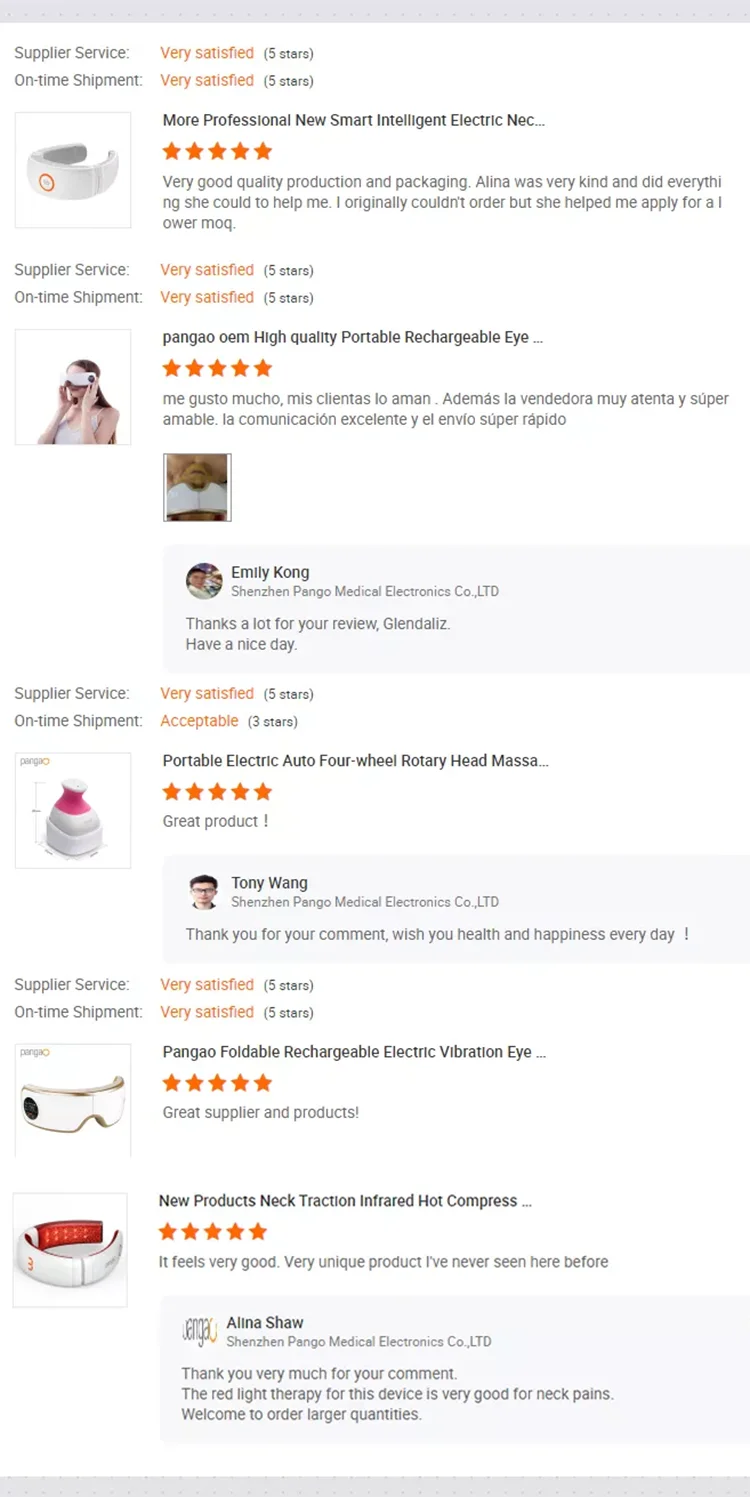Click Tony Wang's profile picture
Viewport: 750px width, 1497px height.
click(x=204, y=892)
